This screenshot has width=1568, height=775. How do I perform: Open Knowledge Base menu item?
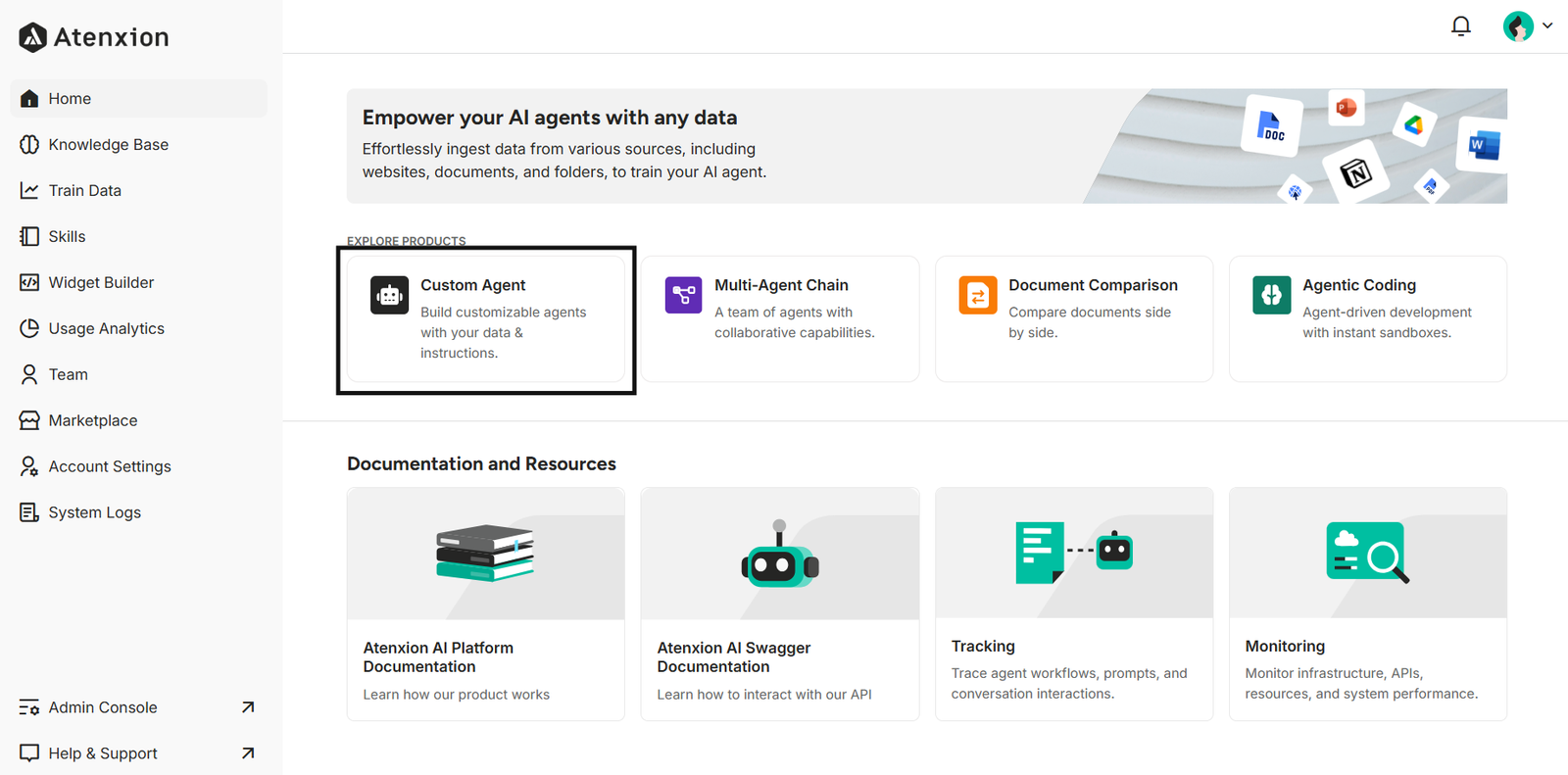(139, 144)
